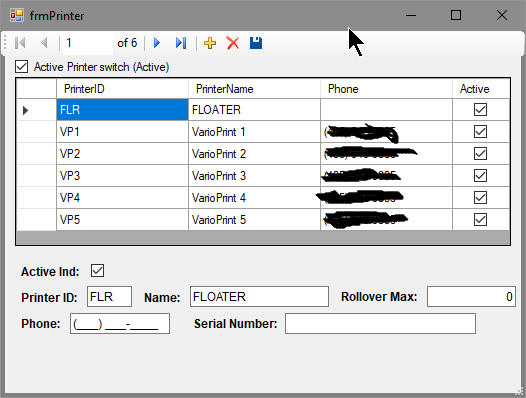Click into the masked Phone field

[120, 324]
